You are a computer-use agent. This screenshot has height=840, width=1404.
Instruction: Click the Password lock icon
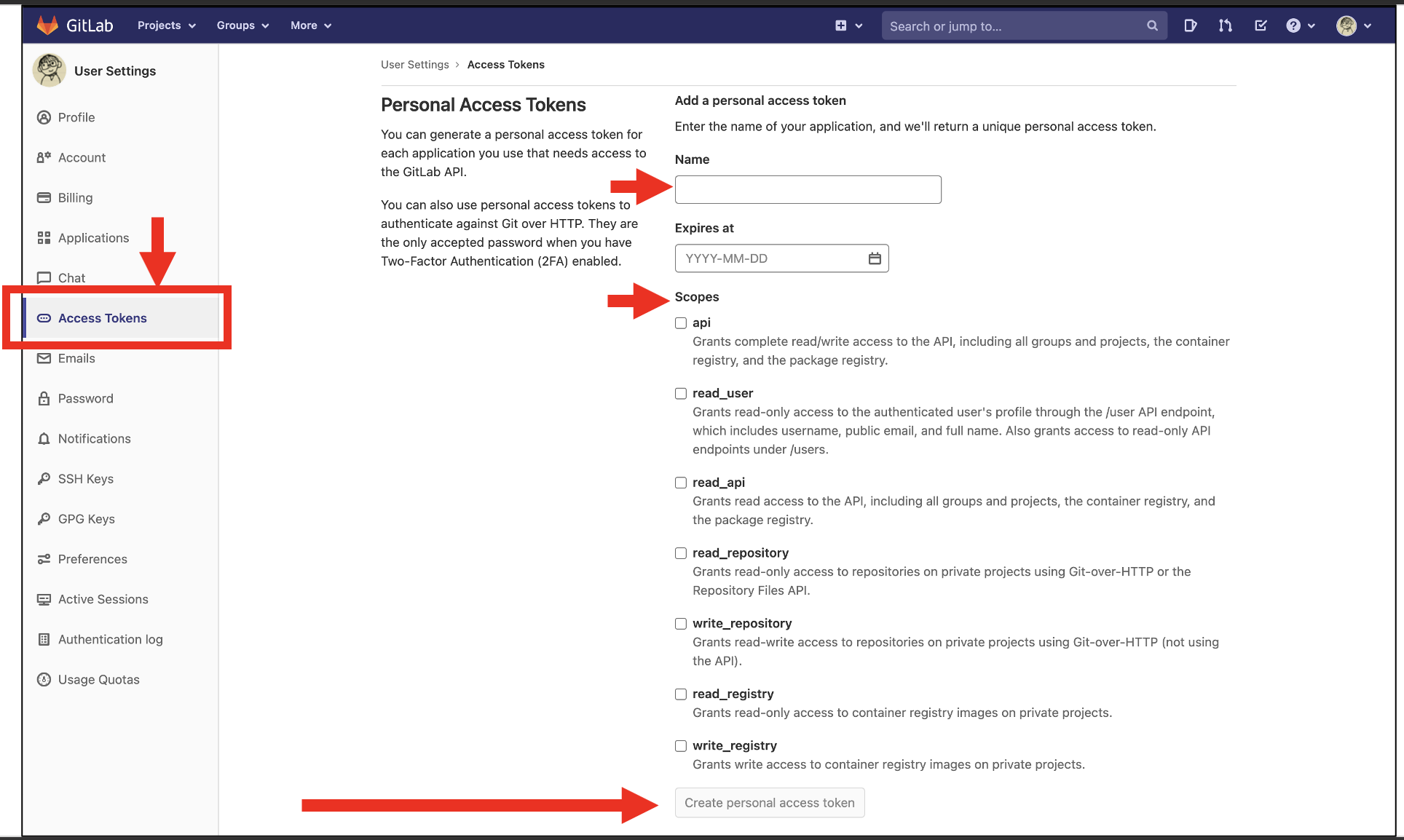[x=44, y=398]
